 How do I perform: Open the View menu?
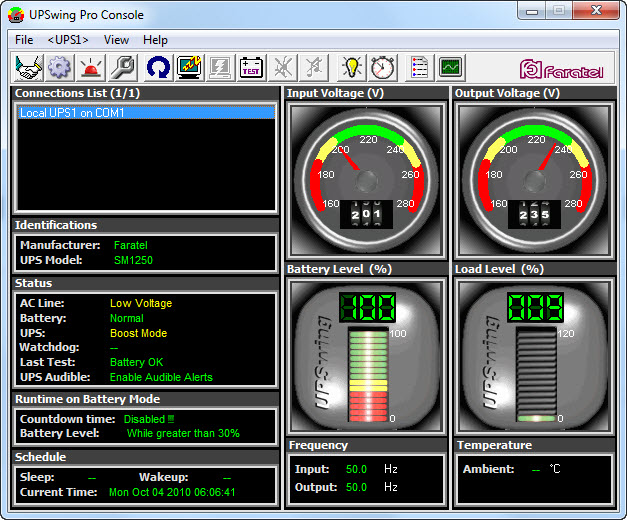tap(116, 40)
